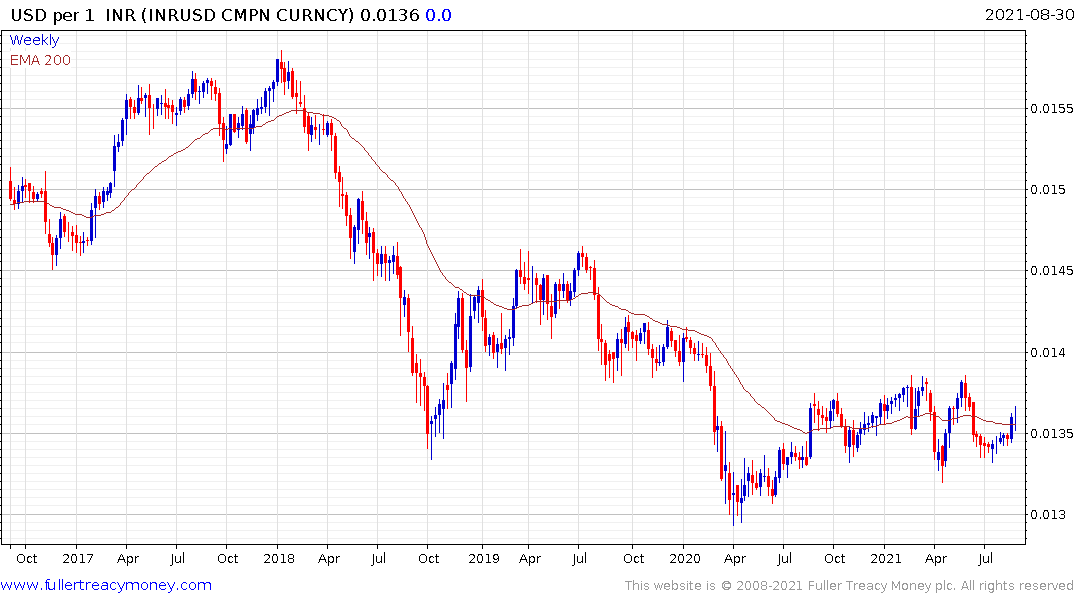Click the 0.014 price axis label
This screenshot has height=600, width=1075.
[1048, 352]
